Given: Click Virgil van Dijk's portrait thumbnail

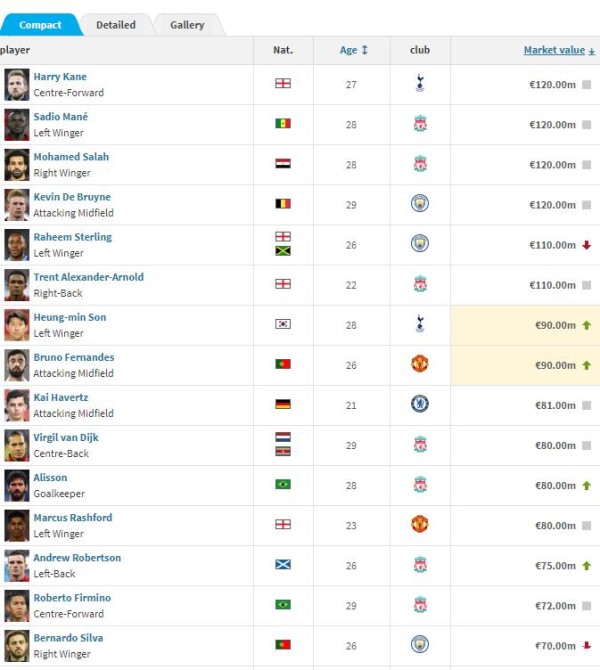Looking at the screenshot, I should [16, 445].
